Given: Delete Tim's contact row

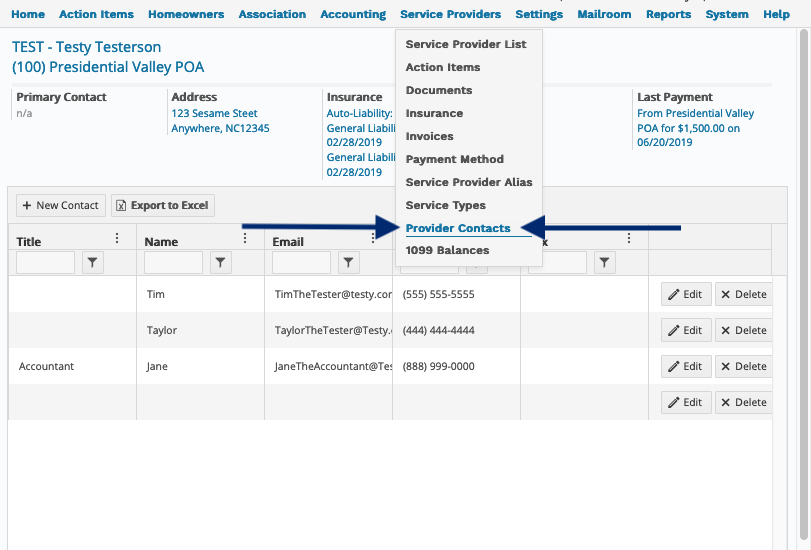Looking at the screenshot, I should pyautogui.click(x=744, y=294).
